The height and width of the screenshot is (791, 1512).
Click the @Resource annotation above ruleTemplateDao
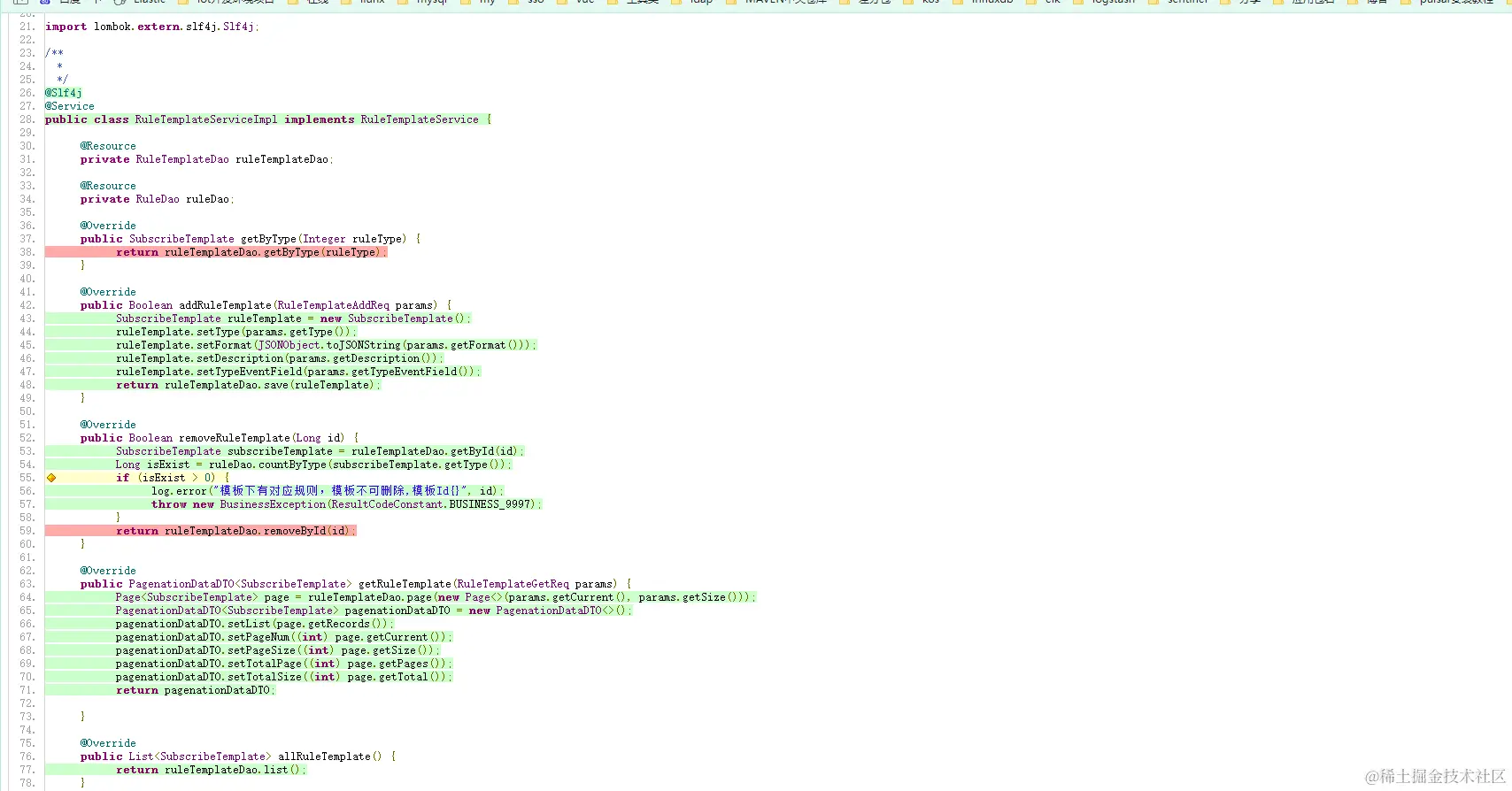pos(108,146)
